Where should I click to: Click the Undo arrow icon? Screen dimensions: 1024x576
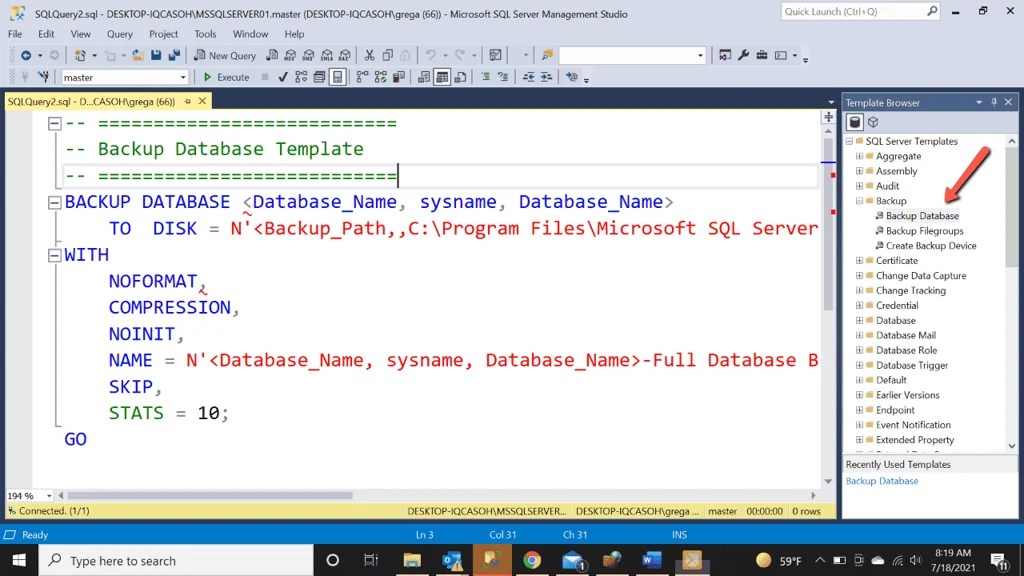[430, 56]
